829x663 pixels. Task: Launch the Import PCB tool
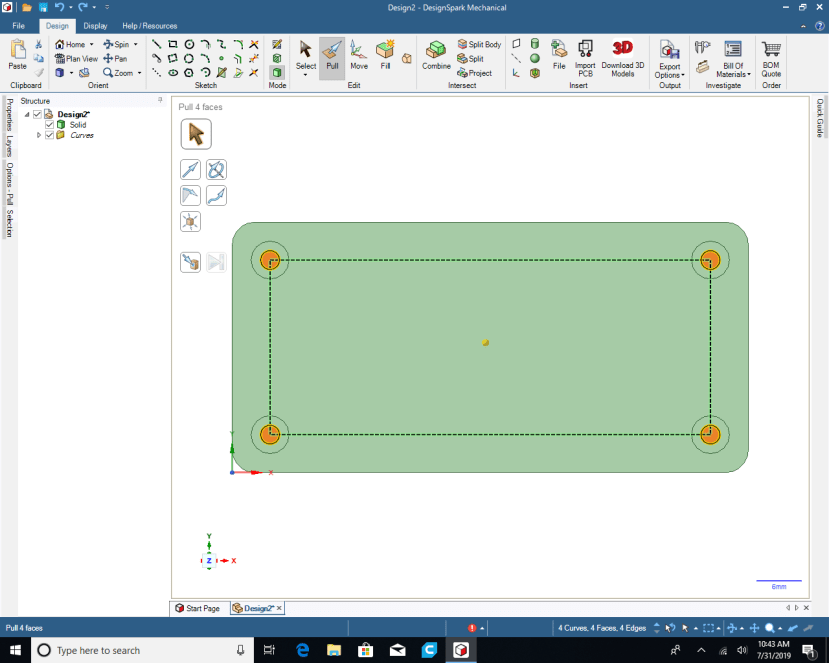tap(584, 57)
